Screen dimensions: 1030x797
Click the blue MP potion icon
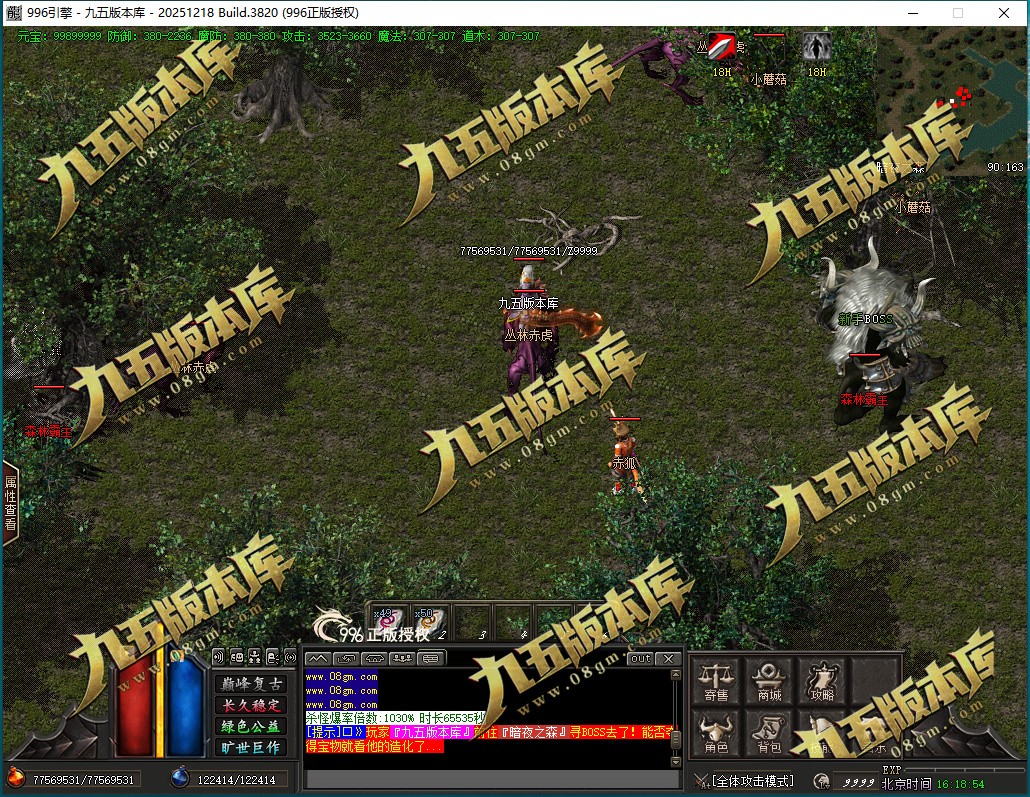(x=179, y=778)
